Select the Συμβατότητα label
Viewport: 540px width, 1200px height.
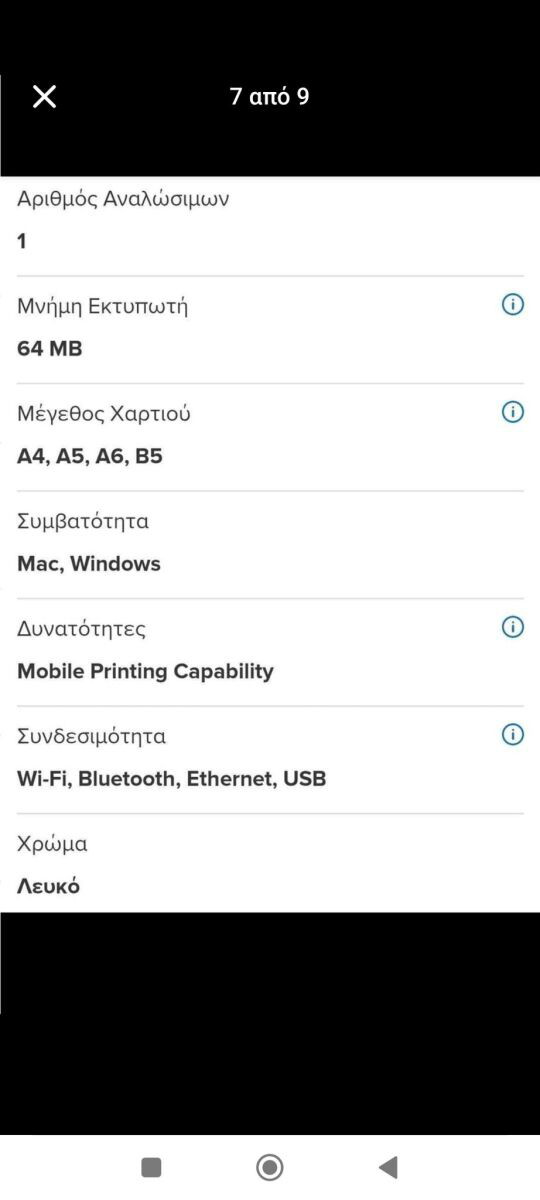coord(83,521)
